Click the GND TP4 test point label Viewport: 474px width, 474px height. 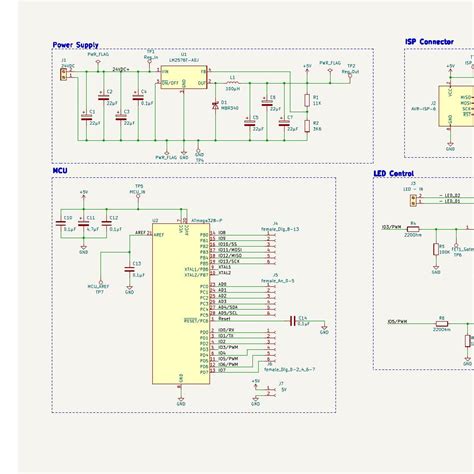coord(199,157)
